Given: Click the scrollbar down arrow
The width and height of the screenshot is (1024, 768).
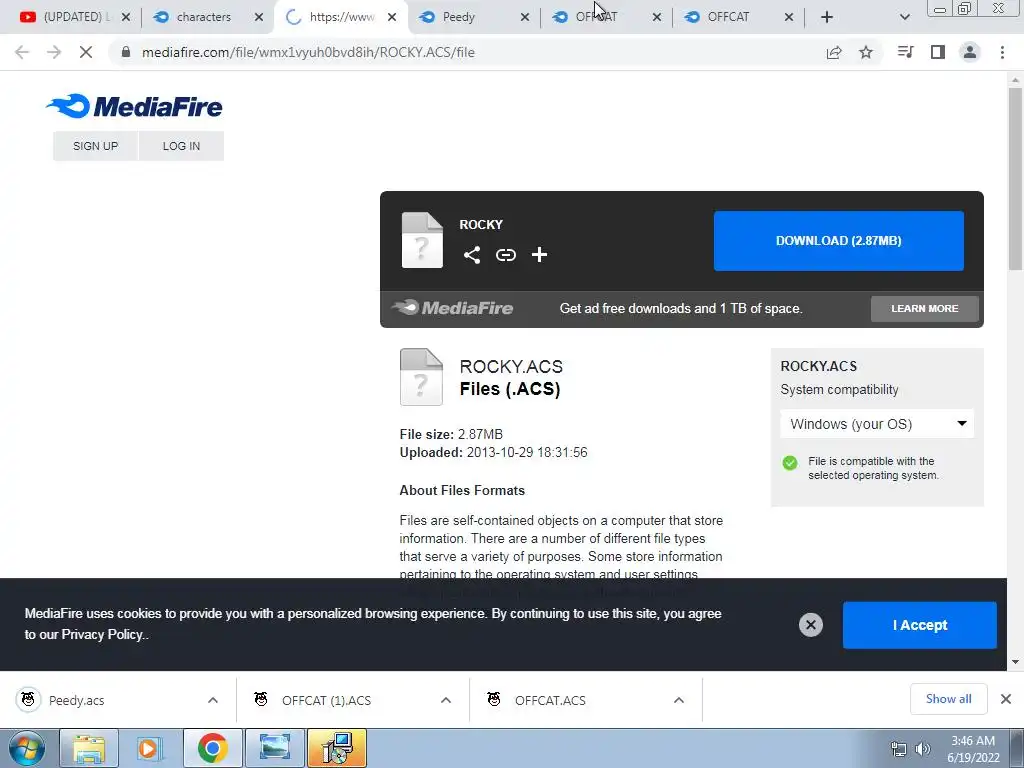Looking at the screenshot, I should [x=1015, y=662].
